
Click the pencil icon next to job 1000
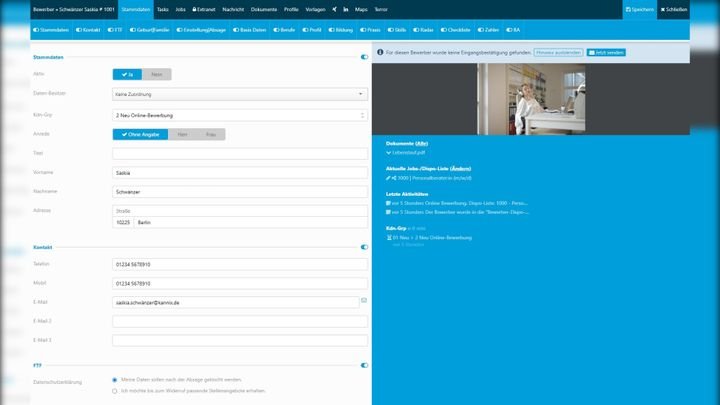[x=388, y=178]
